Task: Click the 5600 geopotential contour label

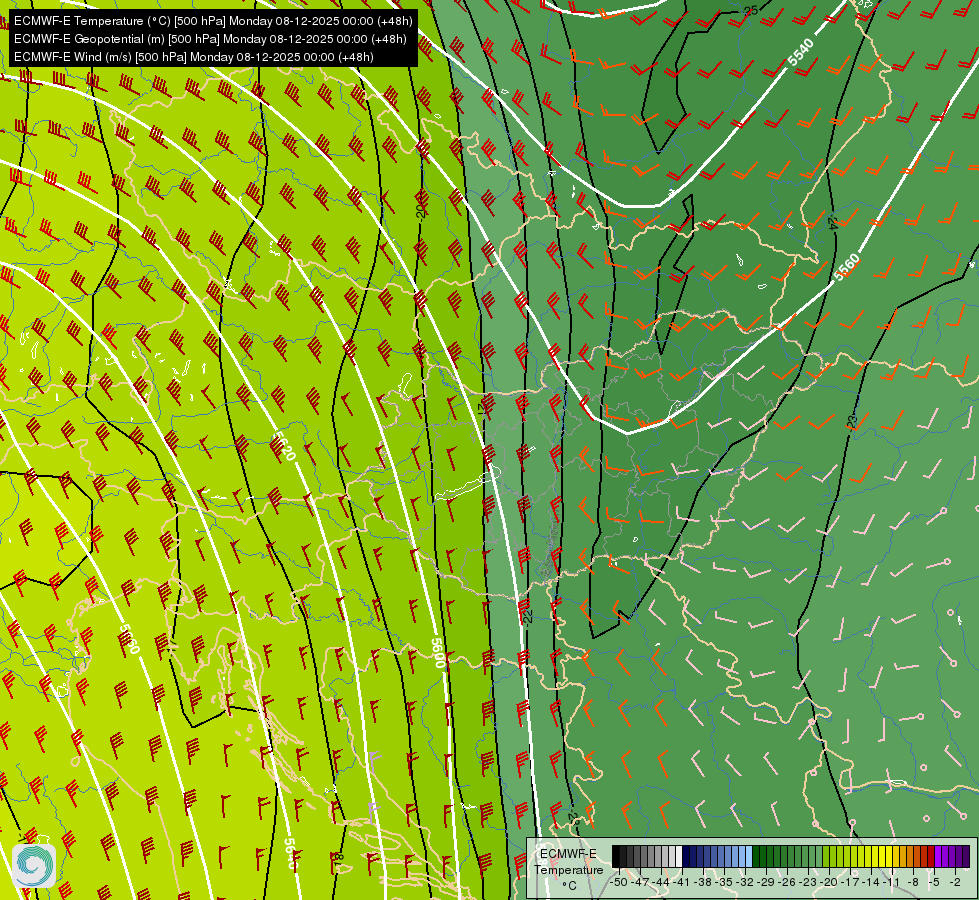Action: point(438,653)
